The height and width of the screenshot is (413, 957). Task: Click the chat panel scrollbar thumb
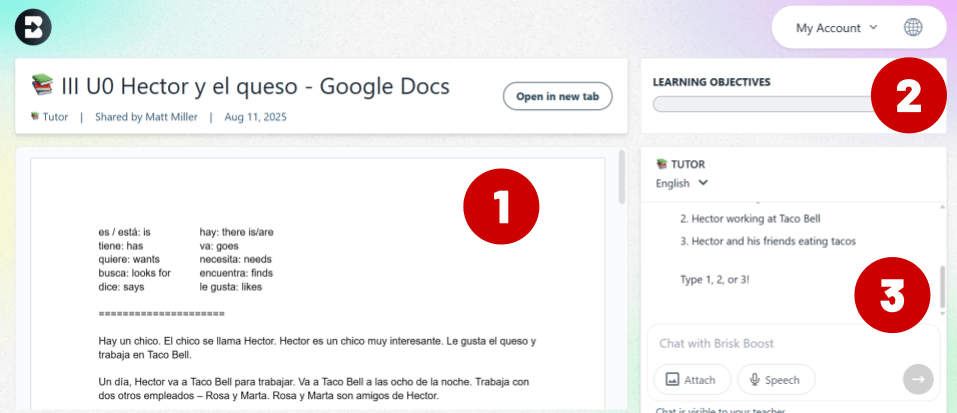point(943,287)
